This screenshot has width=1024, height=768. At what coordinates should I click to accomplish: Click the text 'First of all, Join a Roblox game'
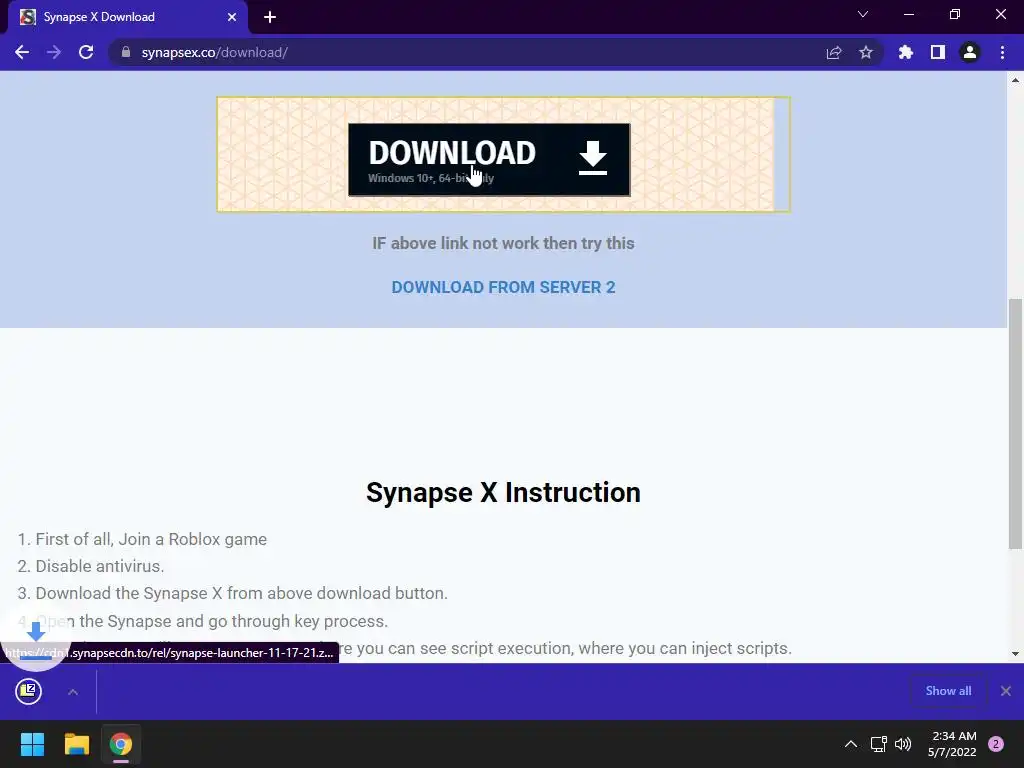pos(151,539)
